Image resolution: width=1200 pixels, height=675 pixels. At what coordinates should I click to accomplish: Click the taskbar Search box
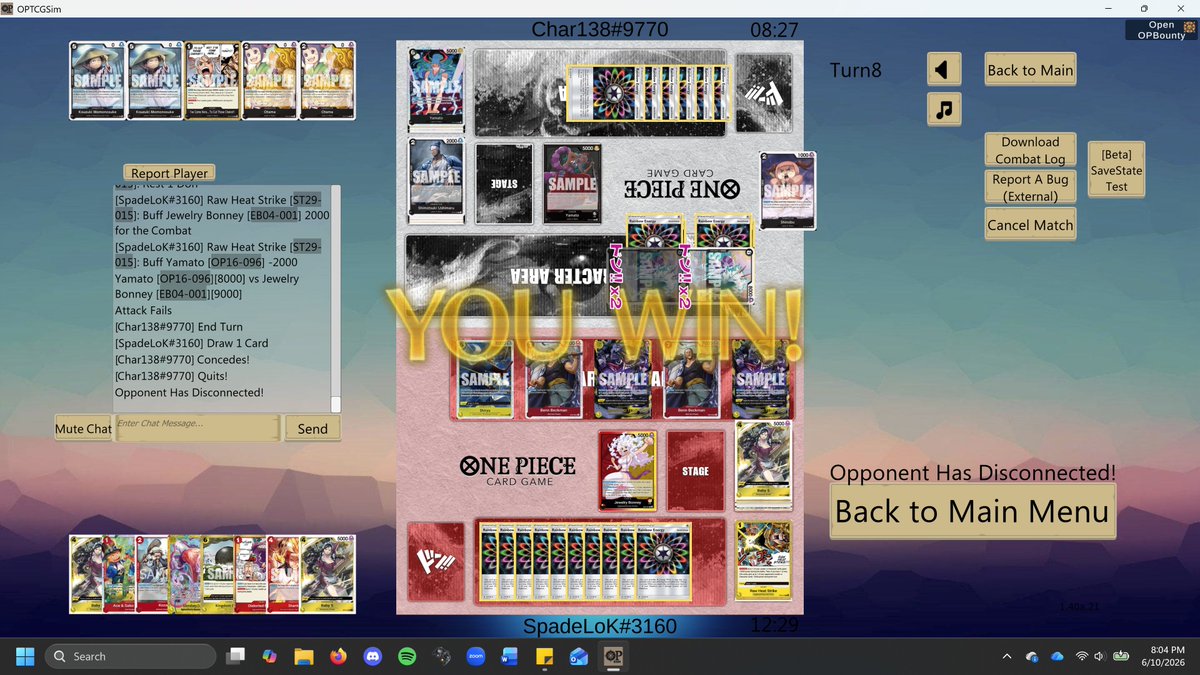click(131, 656)
